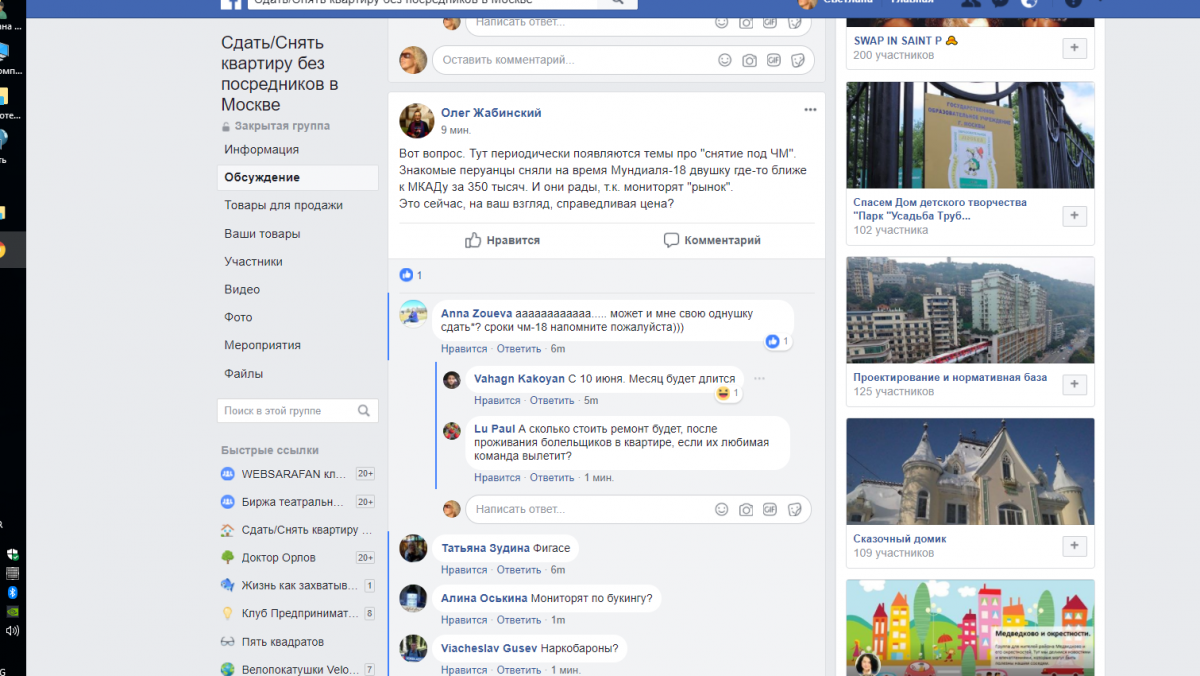Join 'Спасем Дом детского творчества' group via plus
Image resolution: width=1200 pixels, height=676 pixels.
pyautogui.click(x=1075, y=216)
